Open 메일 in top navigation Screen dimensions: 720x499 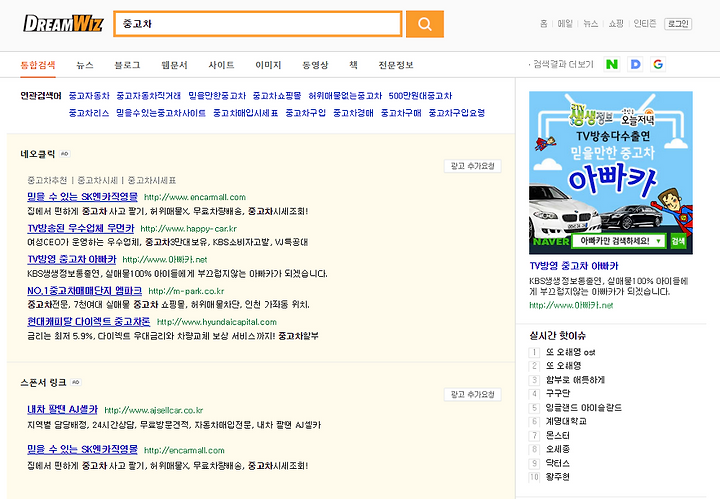[x=565, y=23]
